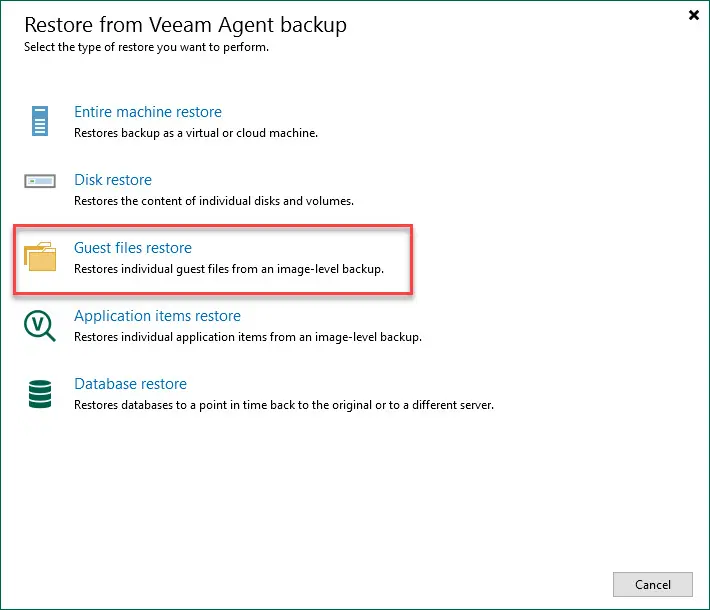Click the Entire machine restore server icon
Image resolution: width=710 pixels, height=610 pixels.
click(38, 120)
